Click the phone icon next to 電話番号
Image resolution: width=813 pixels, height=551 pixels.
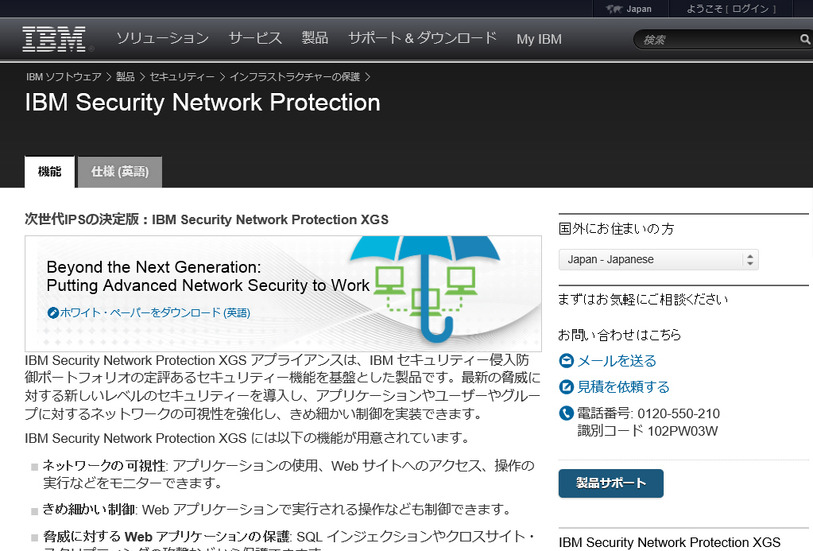click(x=566, y=414)
